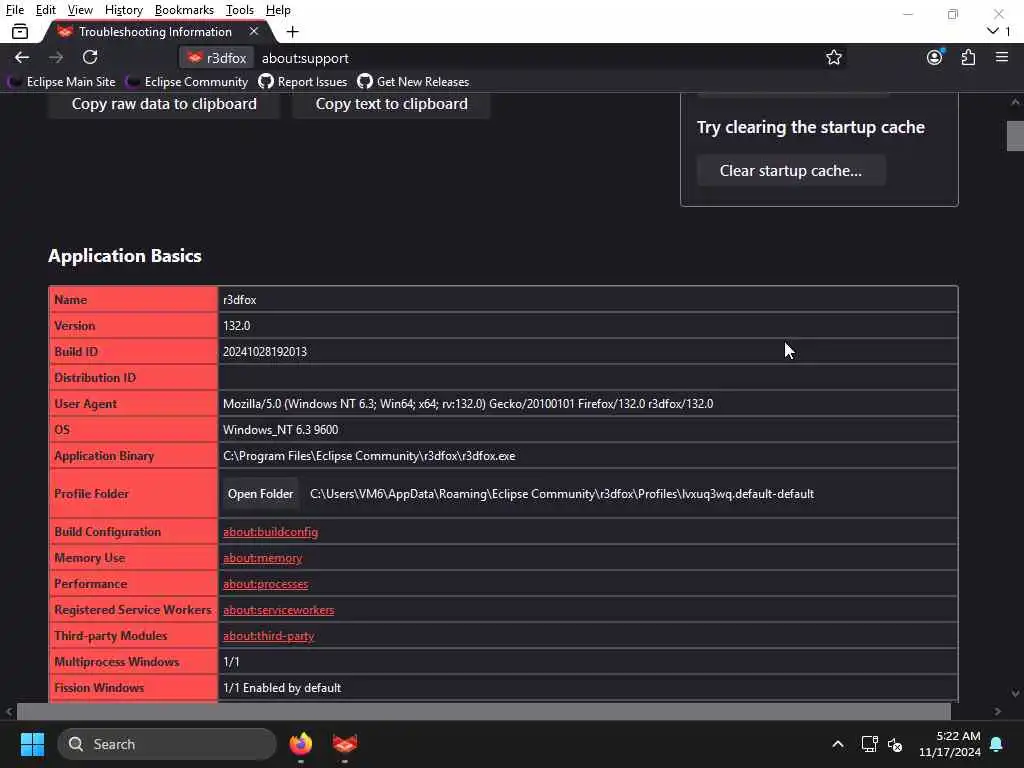Click the scroll up arrow
1024x768 pixels.
pos(1015,102)
